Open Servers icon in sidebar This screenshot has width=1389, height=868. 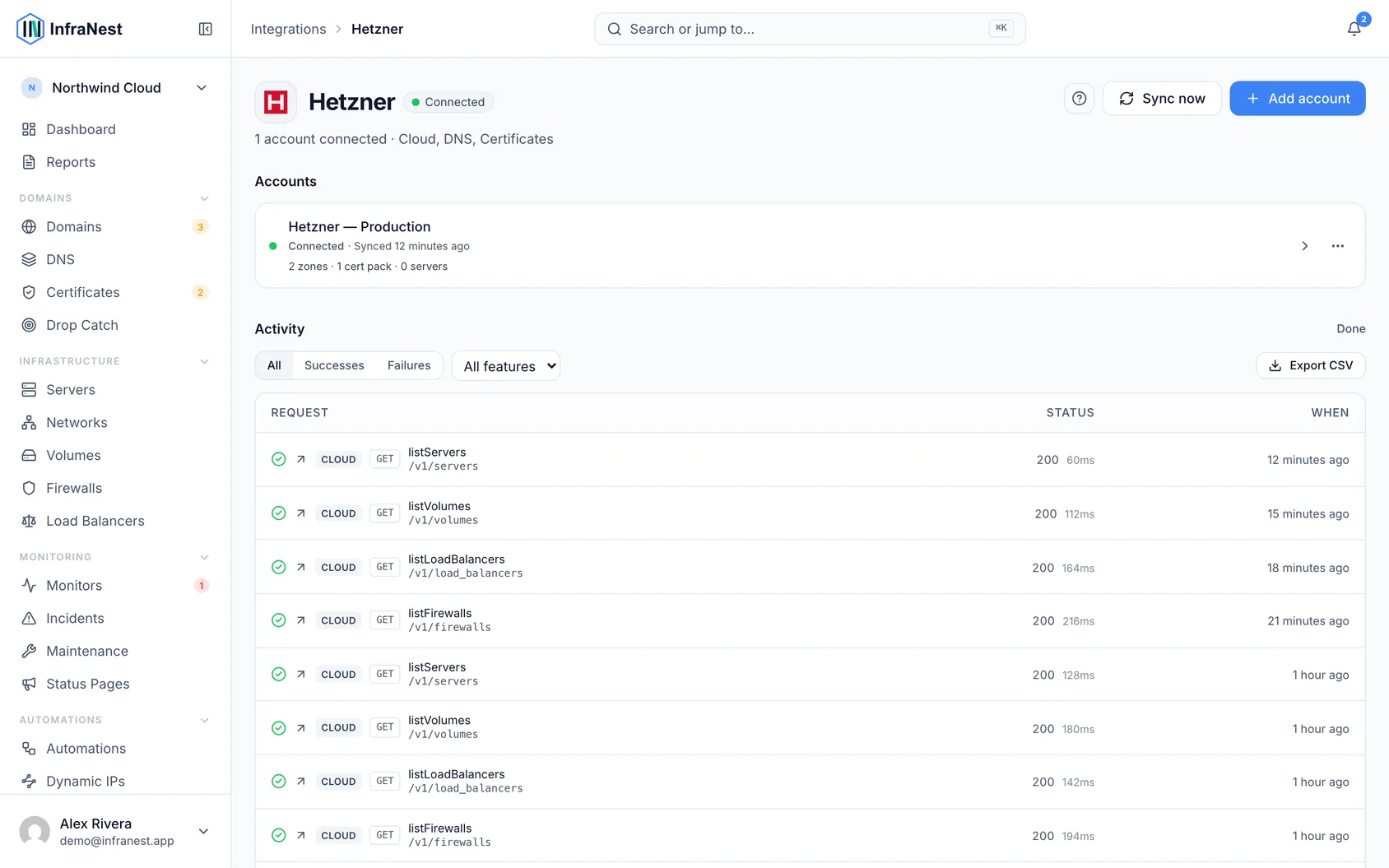[x=29, y=389]
